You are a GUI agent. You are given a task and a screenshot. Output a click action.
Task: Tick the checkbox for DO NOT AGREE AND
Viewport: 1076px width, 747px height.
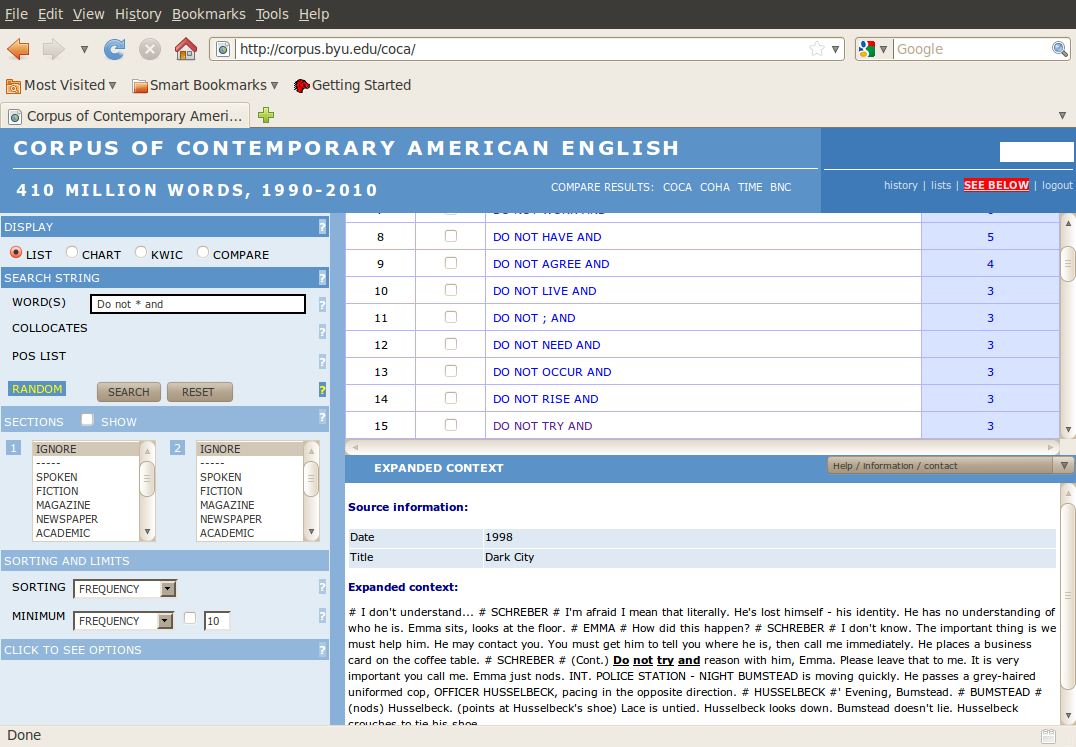pos(451,263)
